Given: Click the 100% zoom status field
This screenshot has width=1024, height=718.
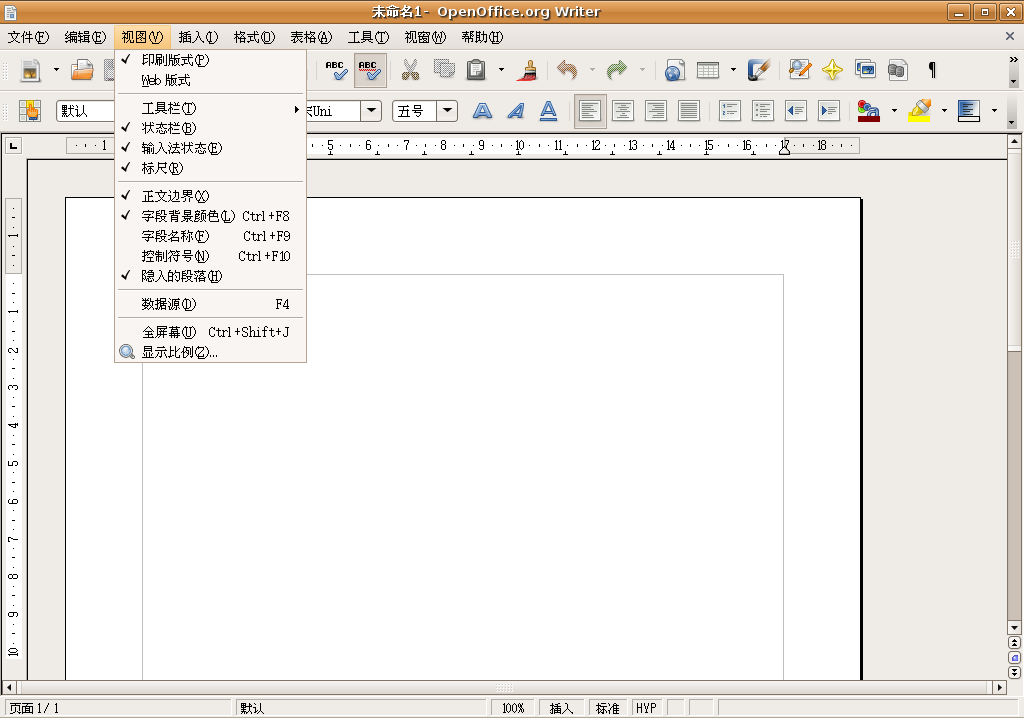Looking at the screenshot, I should click(x=513, y=708).
